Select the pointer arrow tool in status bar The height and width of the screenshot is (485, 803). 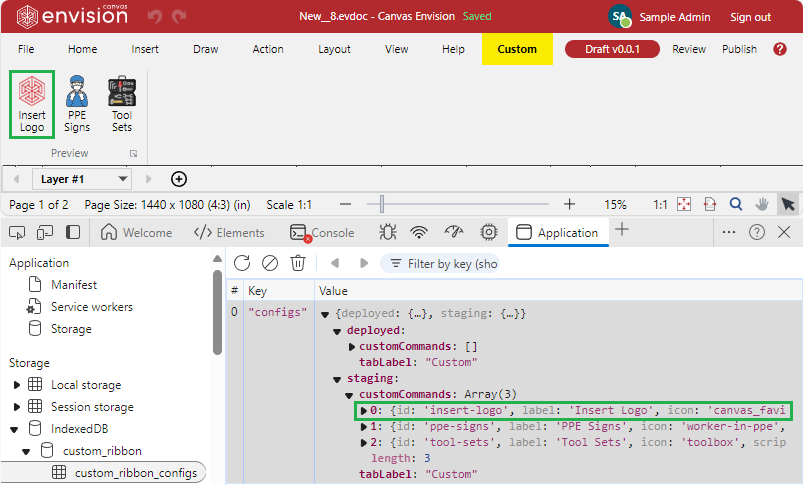(x=788, y=204)
